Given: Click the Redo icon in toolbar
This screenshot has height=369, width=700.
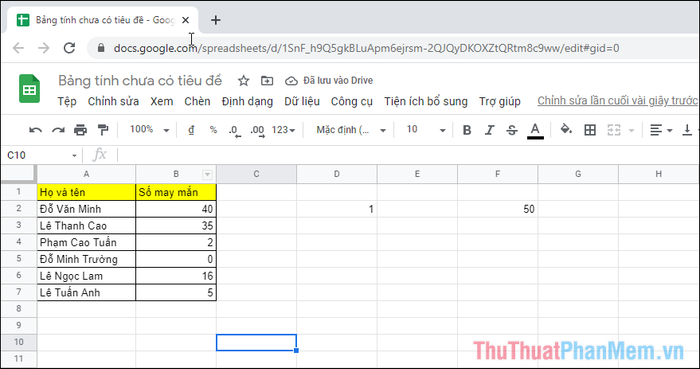Looking at the screenshot, I should coord(58,130).
